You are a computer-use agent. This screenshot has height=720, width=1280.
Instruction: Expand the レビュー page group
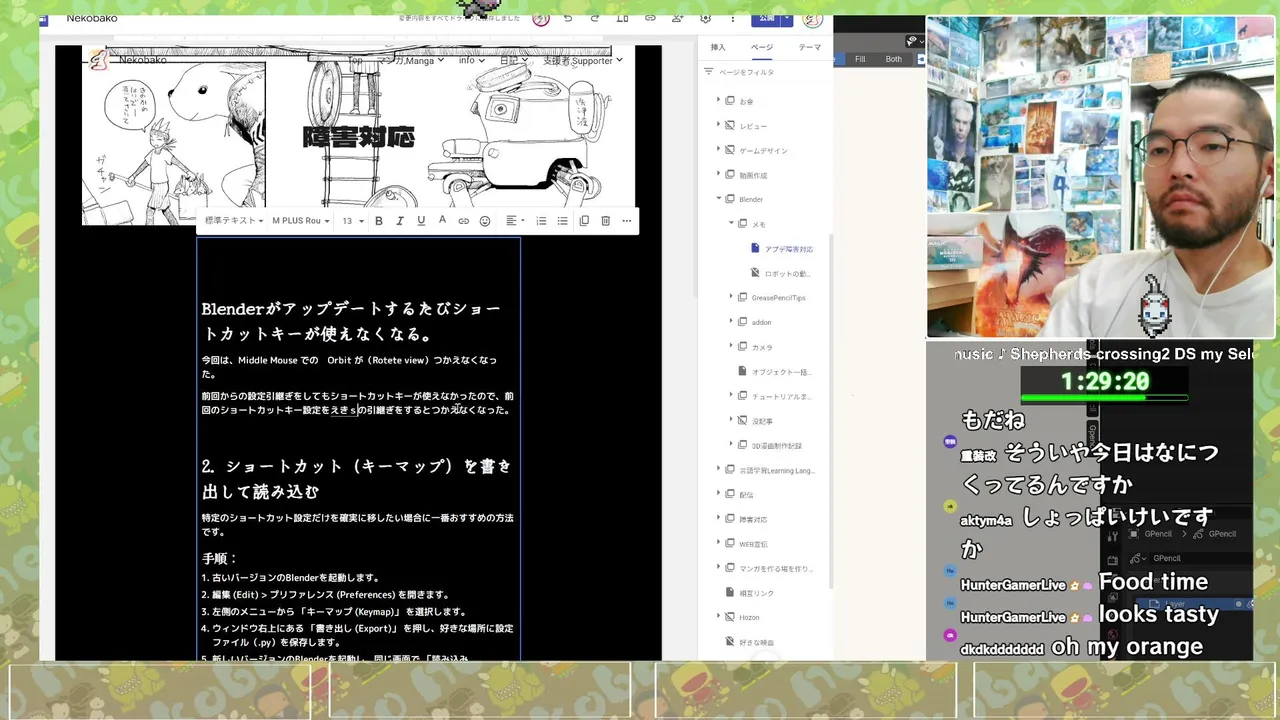pyautogui.click(x=718, y=126)
